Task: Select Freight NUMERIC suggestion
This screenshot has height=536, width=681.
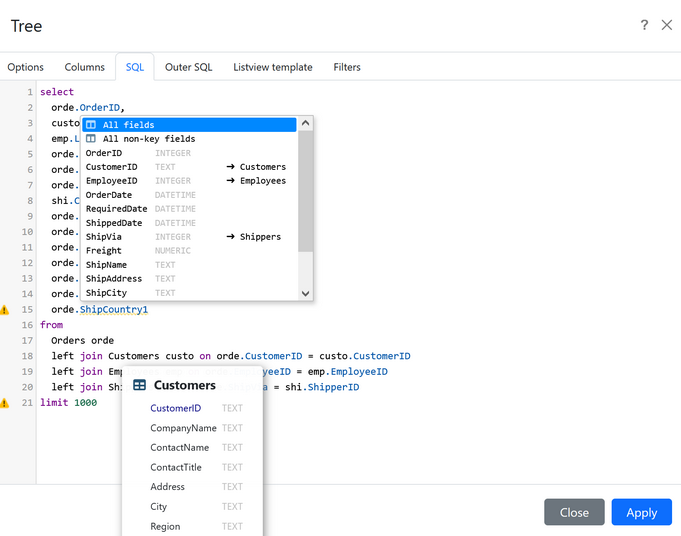Action: click(x=189, y=251)
